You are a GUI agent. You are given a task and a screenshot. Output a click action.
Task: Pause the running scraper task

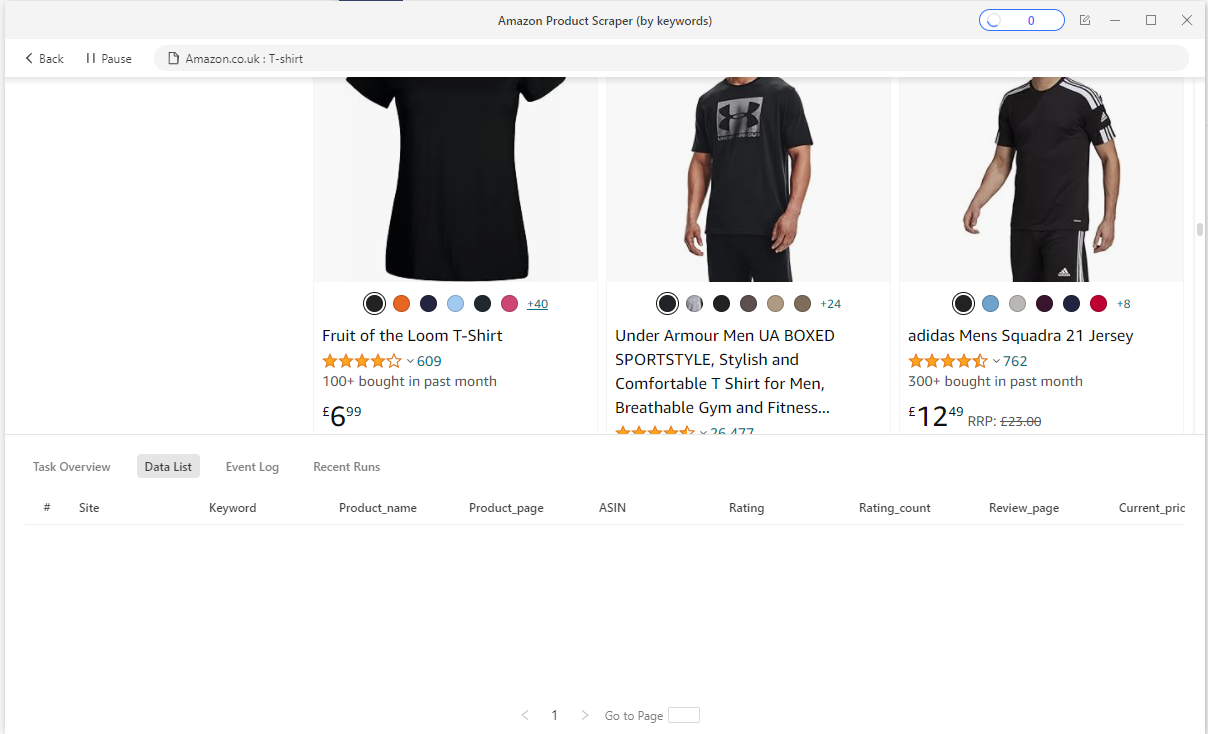pyautogui.click(x=109, y=59)
